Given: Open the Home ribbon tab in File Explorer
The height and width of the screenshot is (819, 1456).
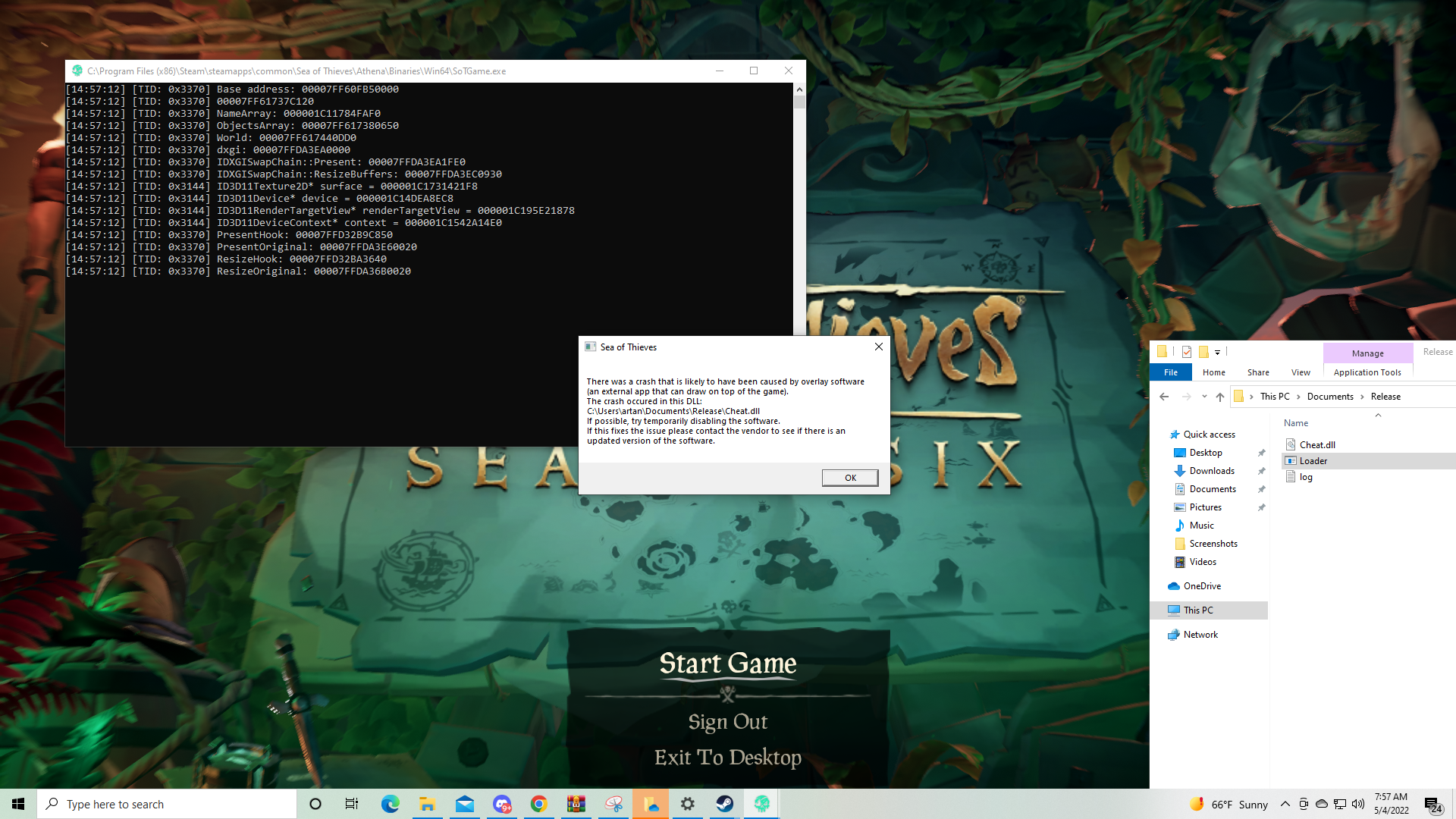Looking at the screenshot, I should (1214, 372).
